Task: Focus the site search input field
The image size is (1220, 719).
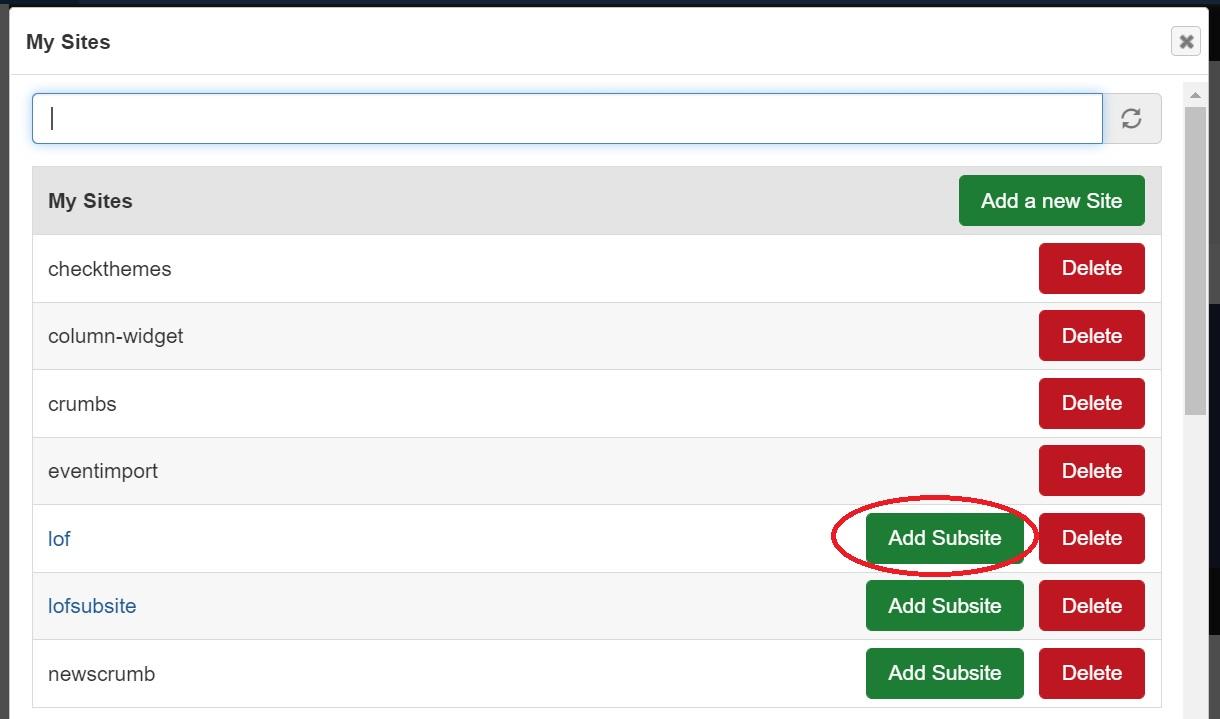Action: point(567,119)
